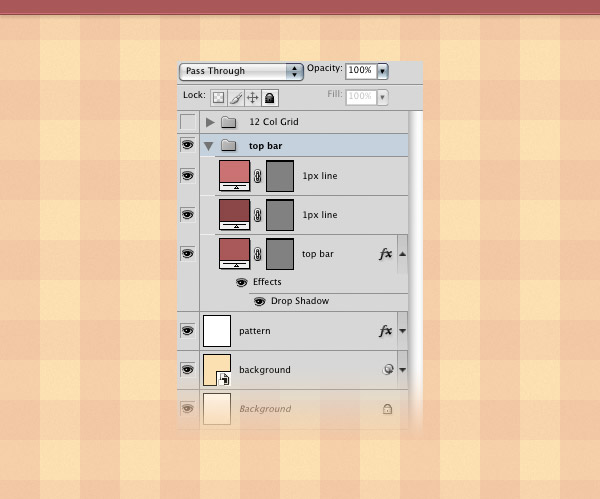Hide the pattern layer
Screen dimensions: 600x499
pos(188,331)
